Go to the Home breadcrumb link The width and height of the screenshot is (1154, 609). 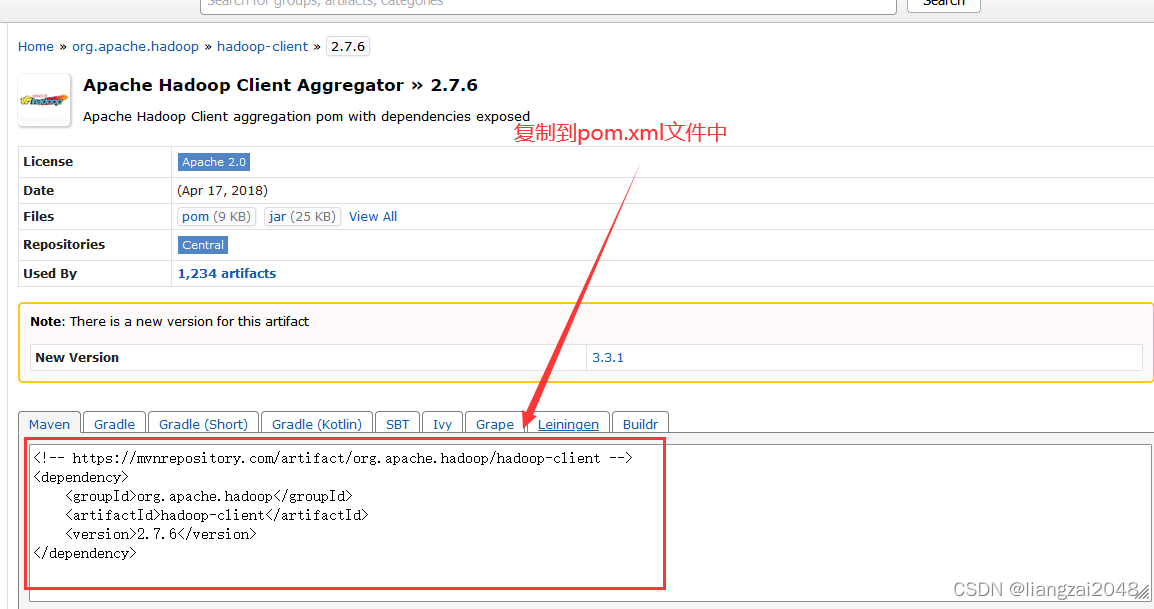(x=35, y=46)
